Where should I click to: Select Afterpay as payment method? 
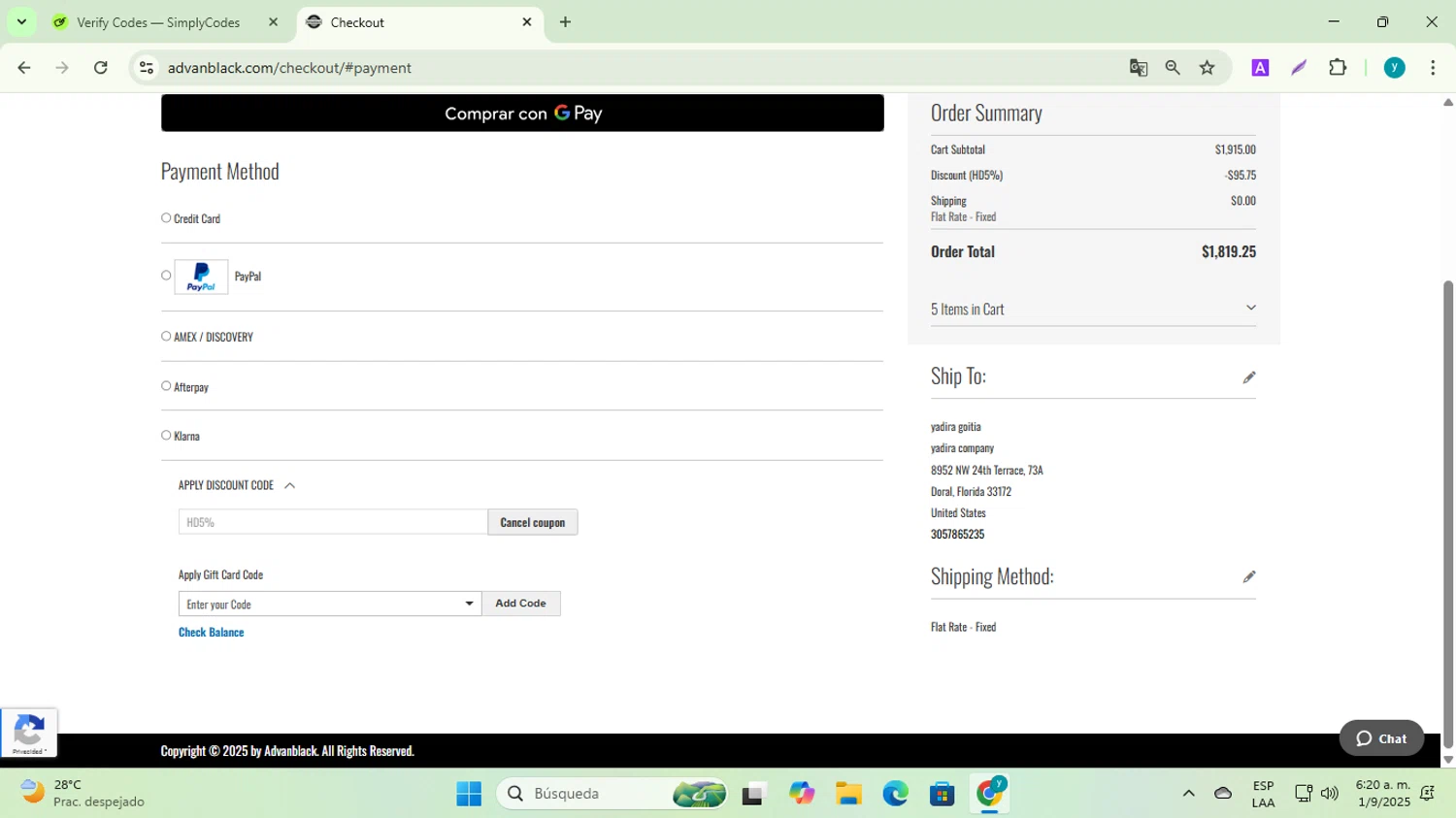click(166, 386)
